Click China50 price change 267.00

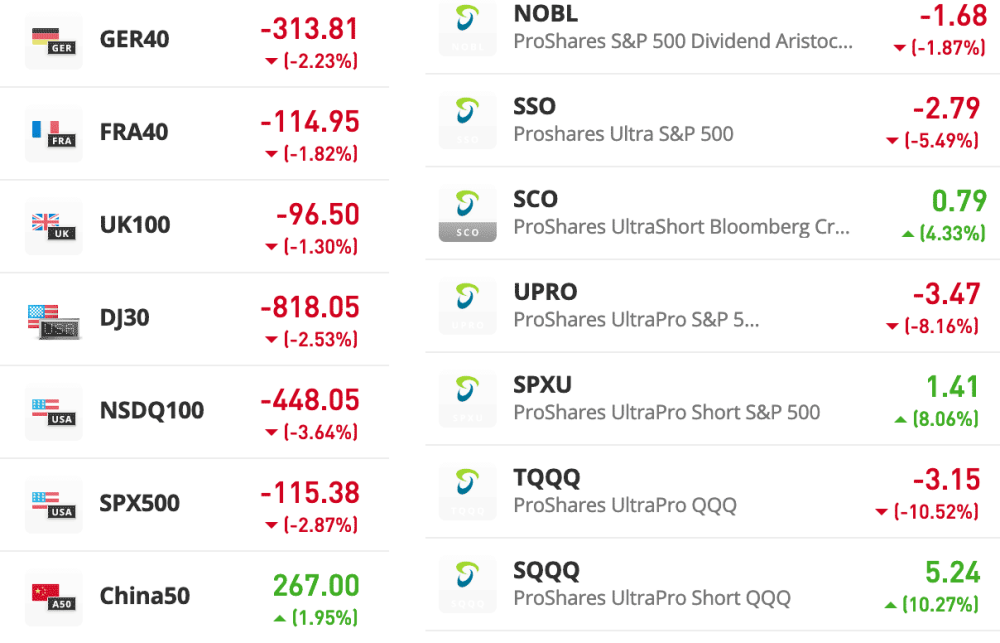(x=315, y=586)
